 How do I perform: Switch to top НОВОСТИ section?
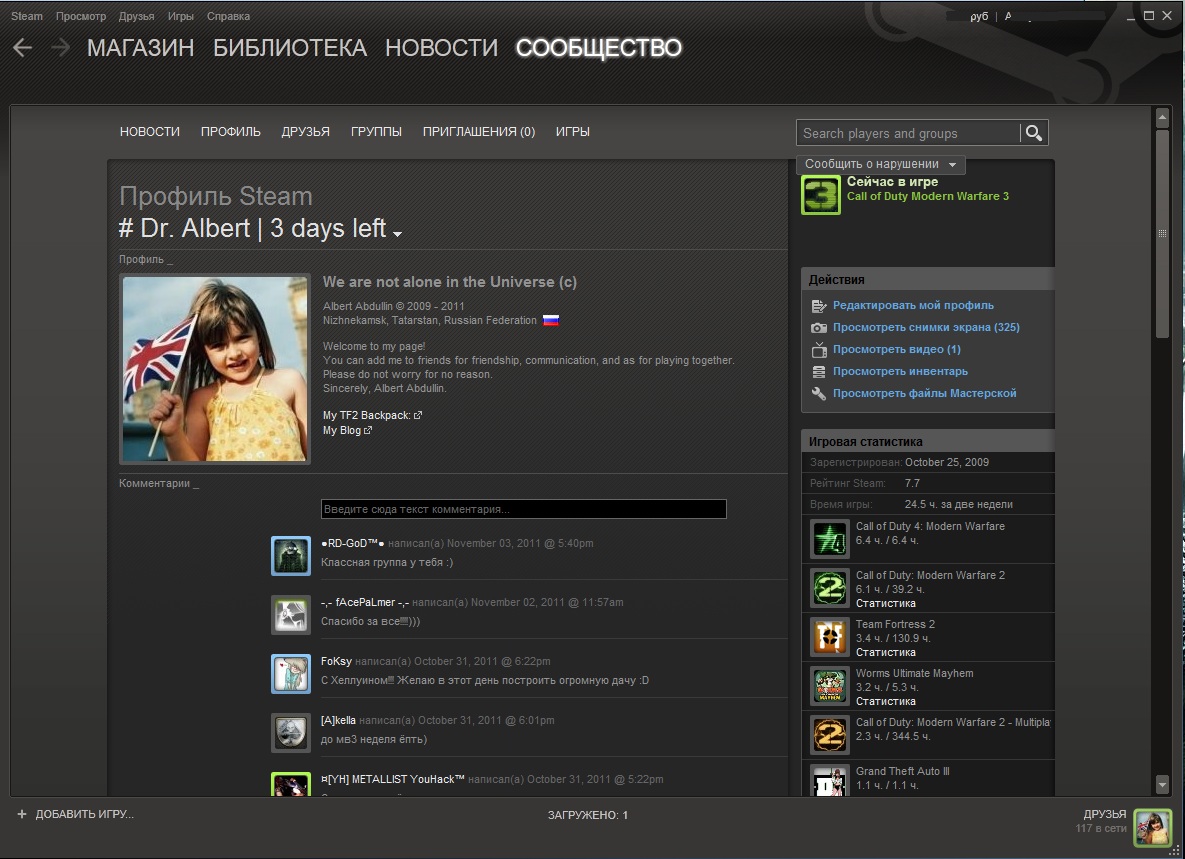[x=441, y=48]
